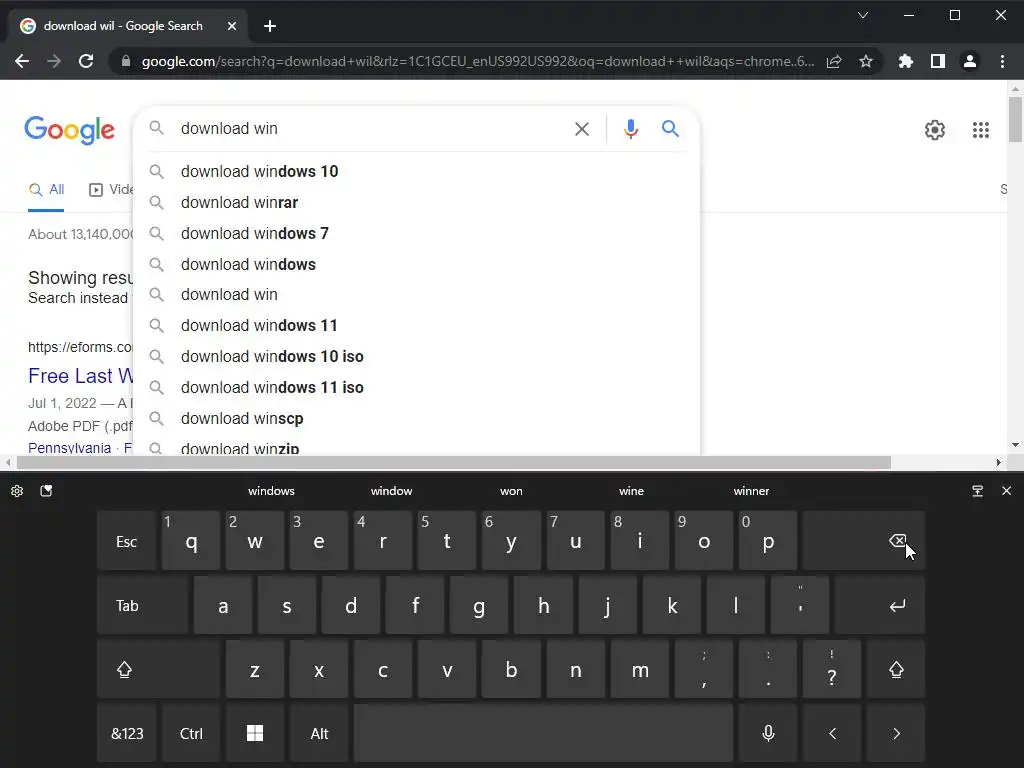The image size is (1024, 768).
Task: Select suggestion "download windows 11"
Action: [416, 325]
